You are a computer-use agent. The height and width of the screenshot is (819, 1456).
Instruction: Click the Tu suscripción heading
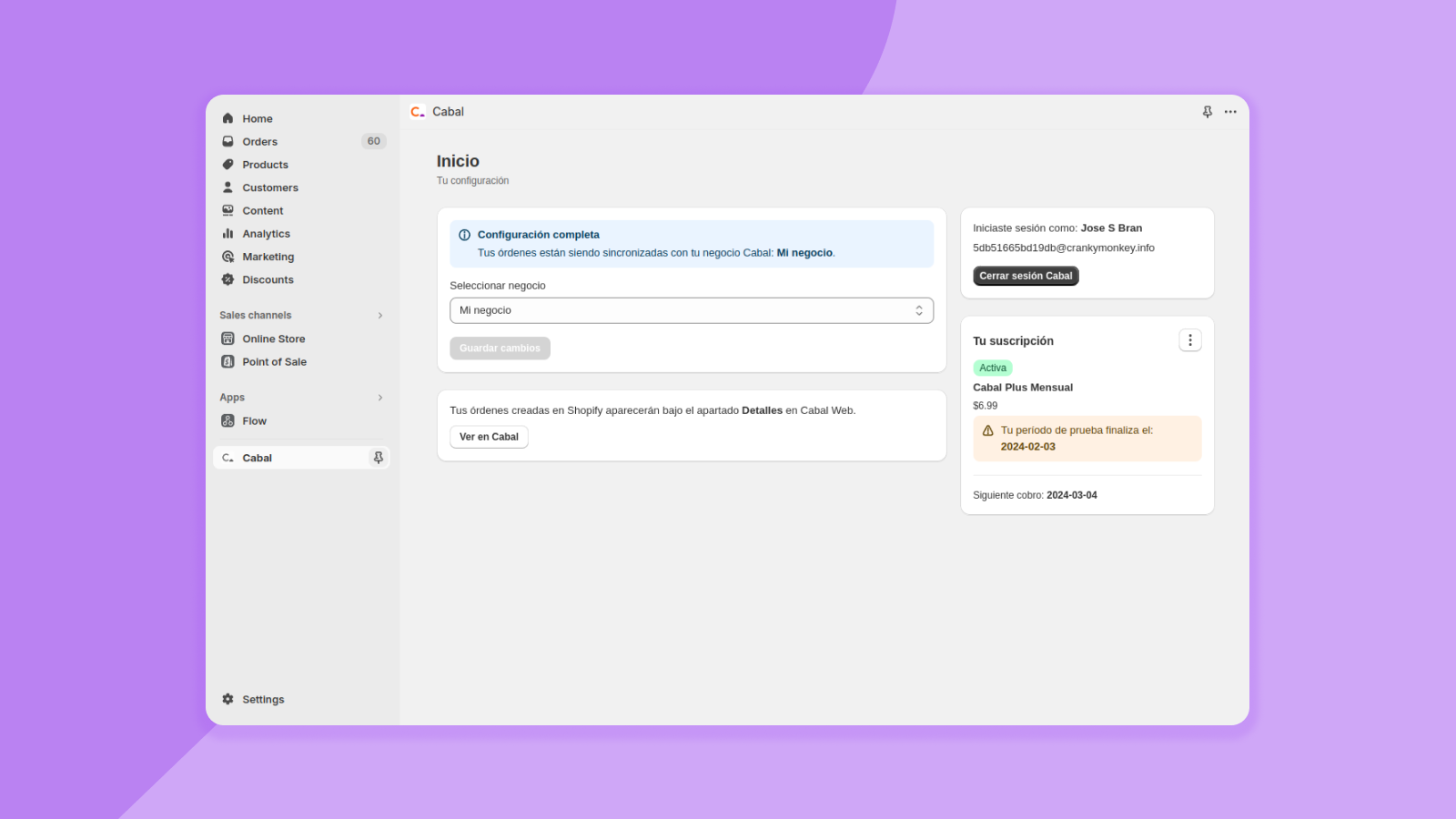point(1013,341)
